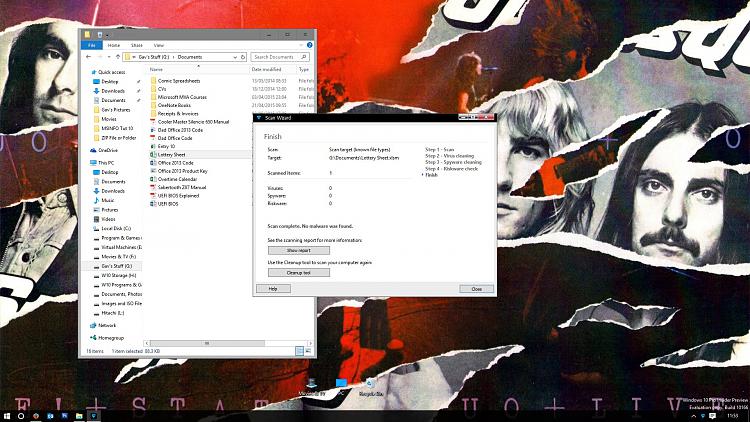Screen dimensions: 750x422
Task: Click the horizontal scrollbar in file list
Action: [207, 344]
